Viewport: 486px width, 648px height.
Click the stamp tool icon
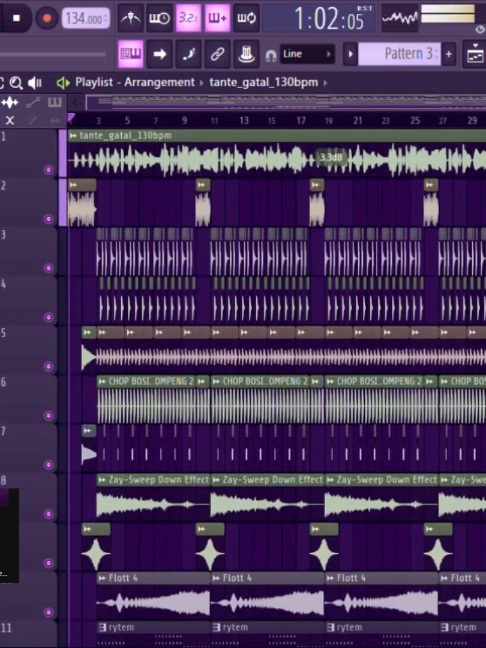(246, 54)
